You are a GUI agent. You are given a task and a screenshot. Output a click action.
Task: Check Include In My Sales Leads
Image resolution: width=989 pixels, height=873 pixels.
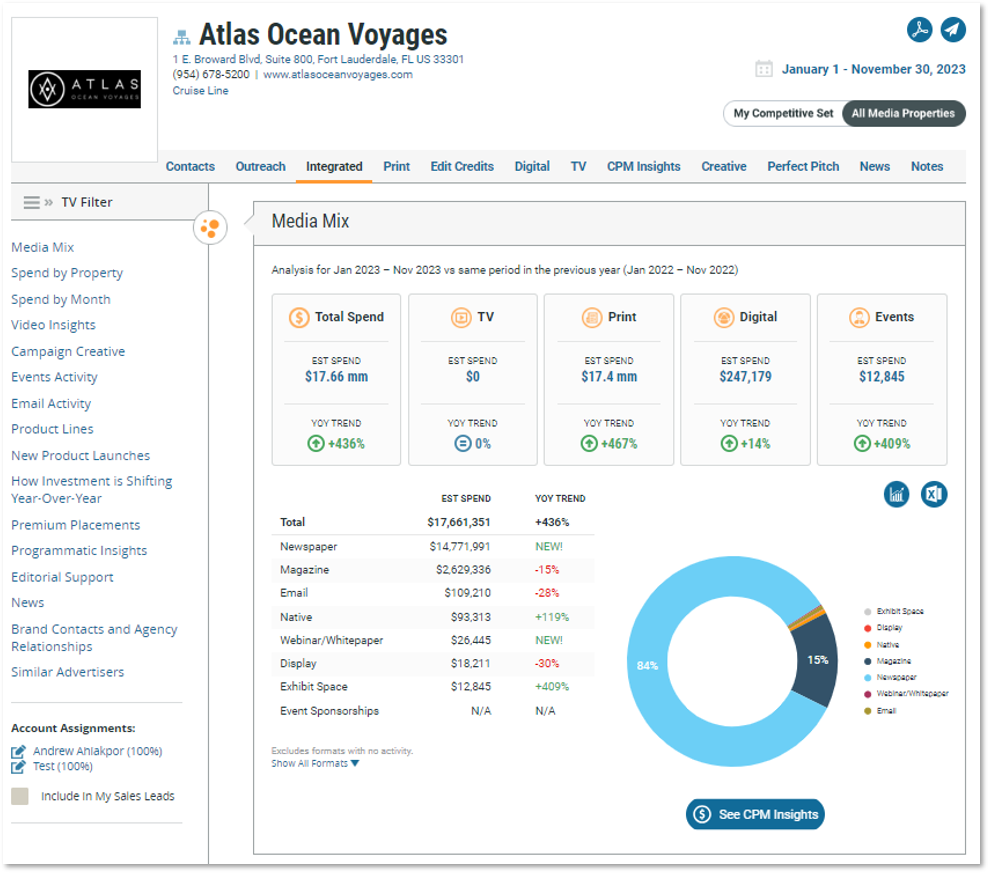[20, 796]
